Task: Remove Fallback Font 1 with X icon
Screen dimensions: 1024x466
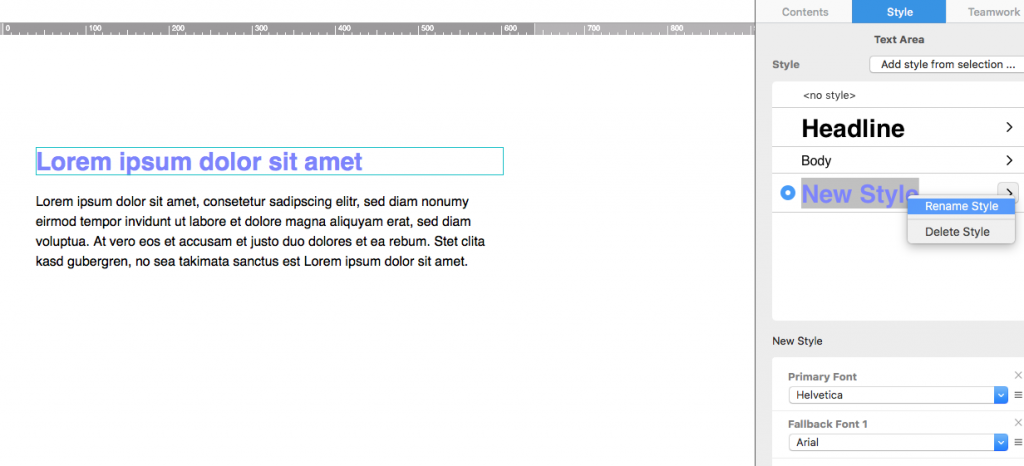Action: 1017,422
